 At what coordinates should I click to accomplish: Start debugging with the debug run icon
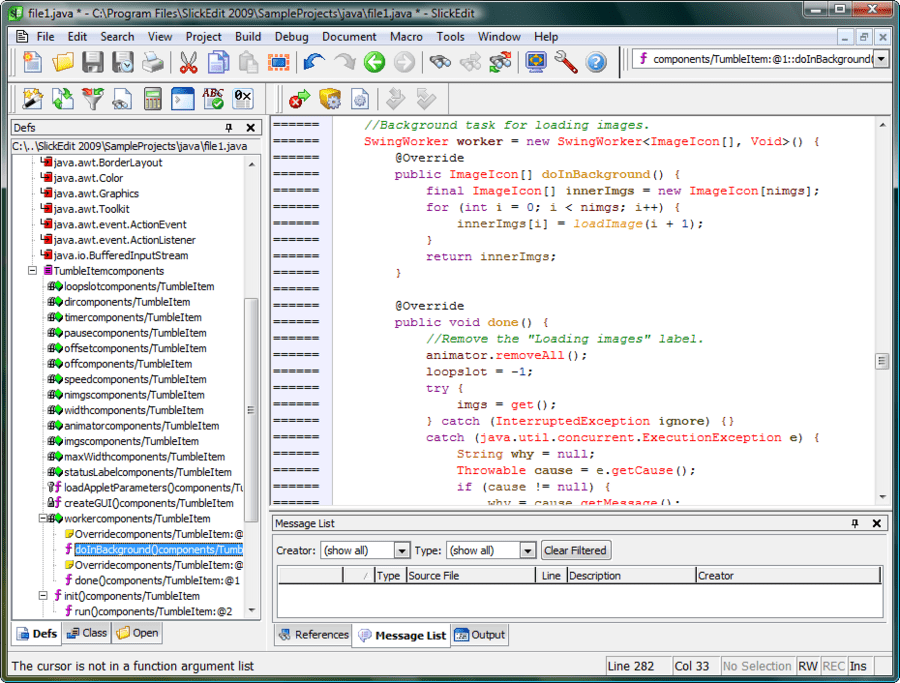(x=298, y=99)
